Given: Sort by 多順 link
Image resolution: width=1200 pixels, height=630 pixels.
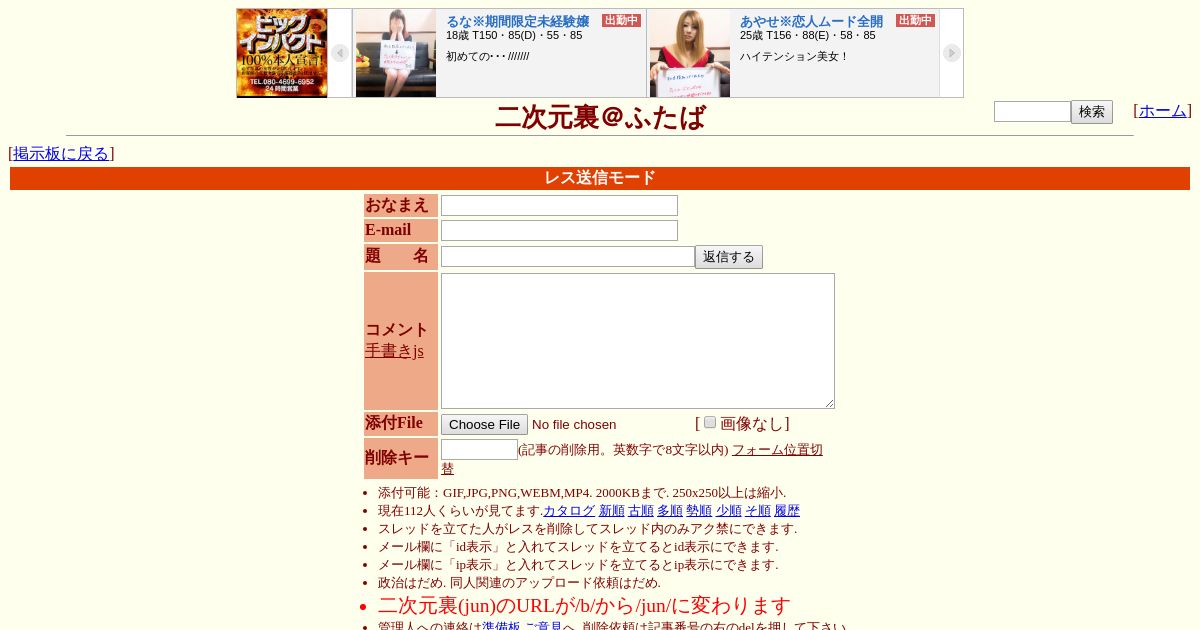Looking at the screenshot, I should coord(669,511).
